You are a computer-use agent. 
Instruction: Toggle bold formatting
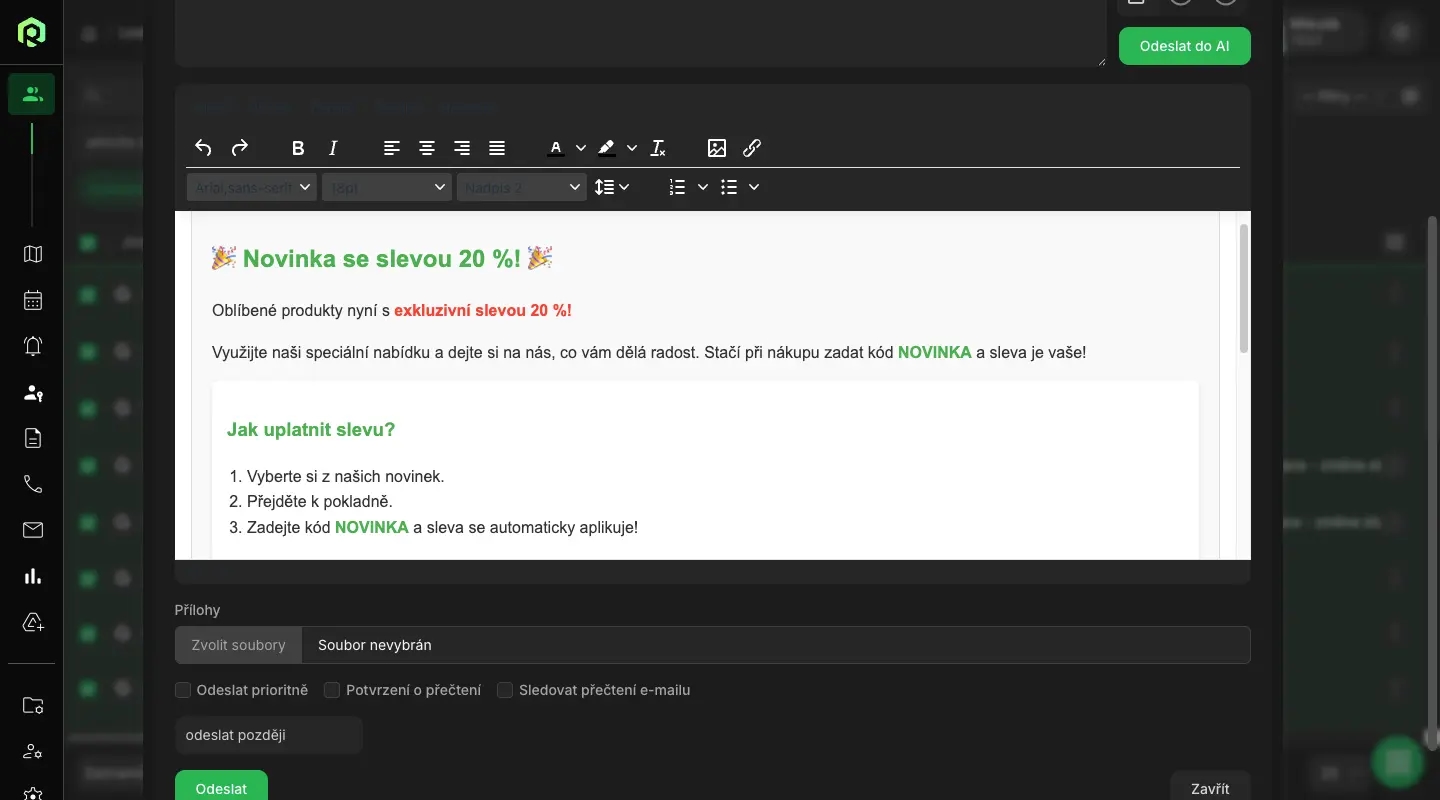tap(298, 148)
